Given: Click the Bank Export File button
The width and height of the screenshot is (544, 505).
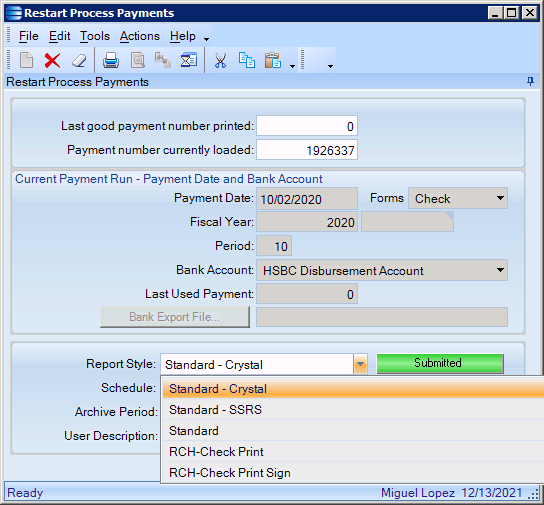Looking at the screenshot, I should [x=175, y=317].
